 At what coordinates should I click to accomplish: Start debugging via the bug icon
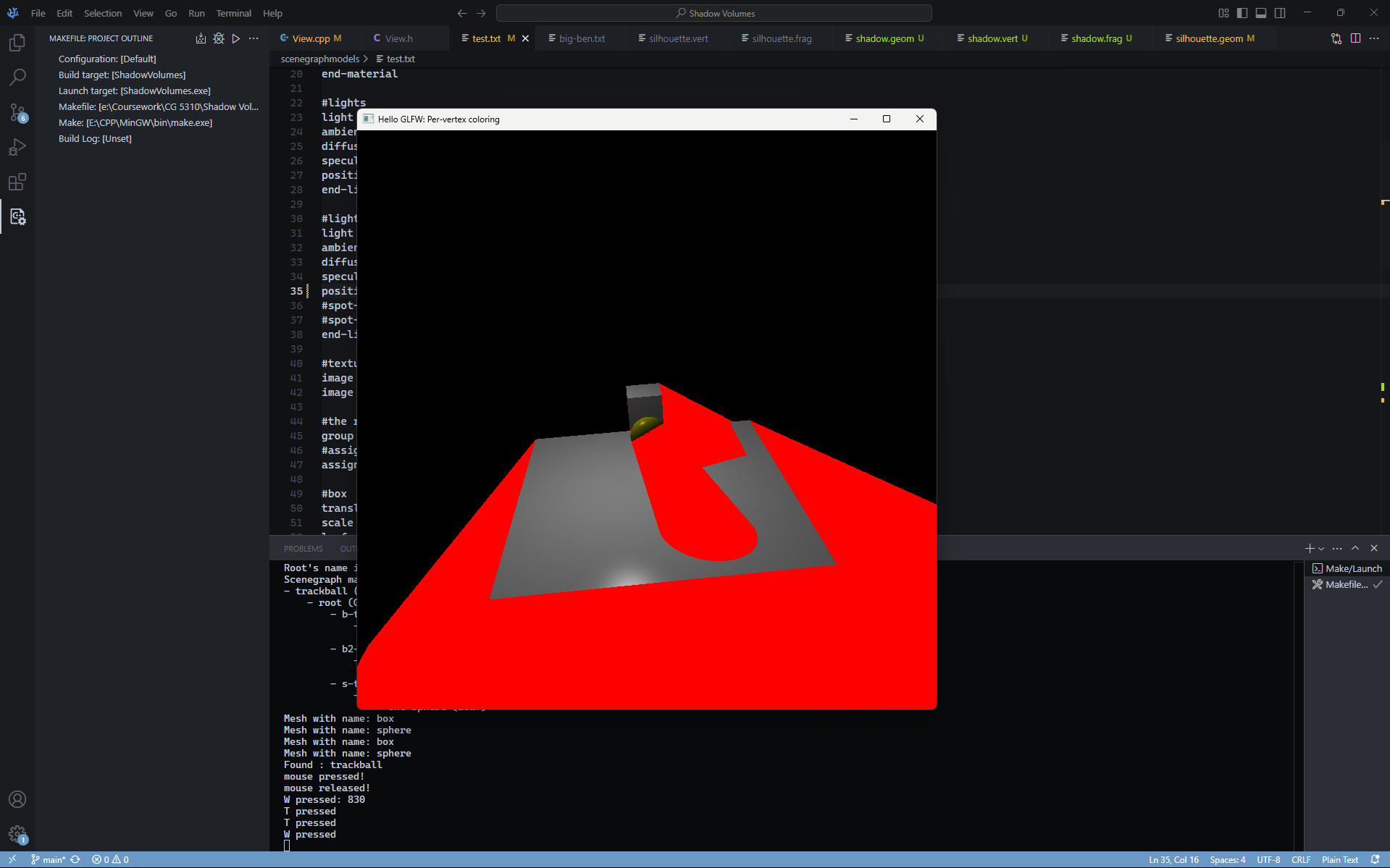218,38
